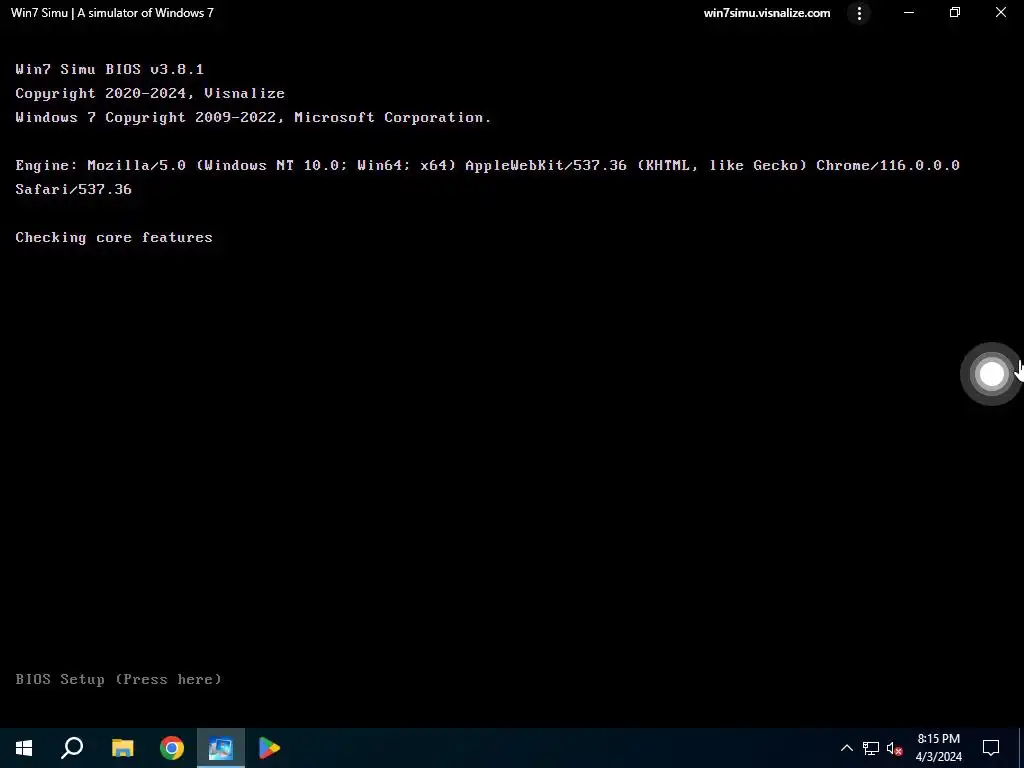This screenshot has width=1024, height=768.
Task: Show hidden system tray icons
Action: point(846,748)
